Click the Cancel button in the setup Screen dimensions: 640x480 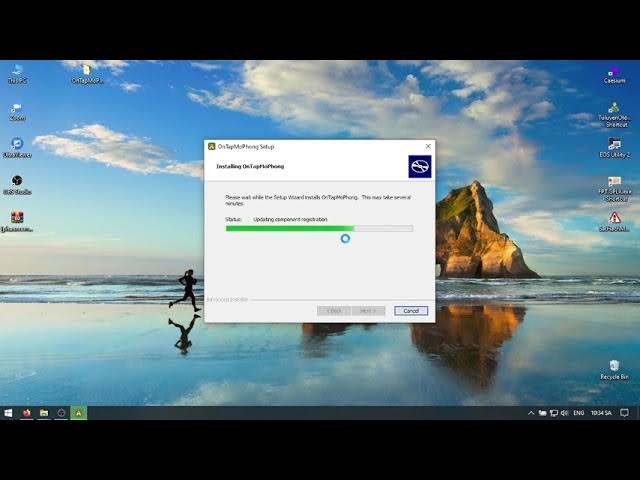click(x=411, y=311)
